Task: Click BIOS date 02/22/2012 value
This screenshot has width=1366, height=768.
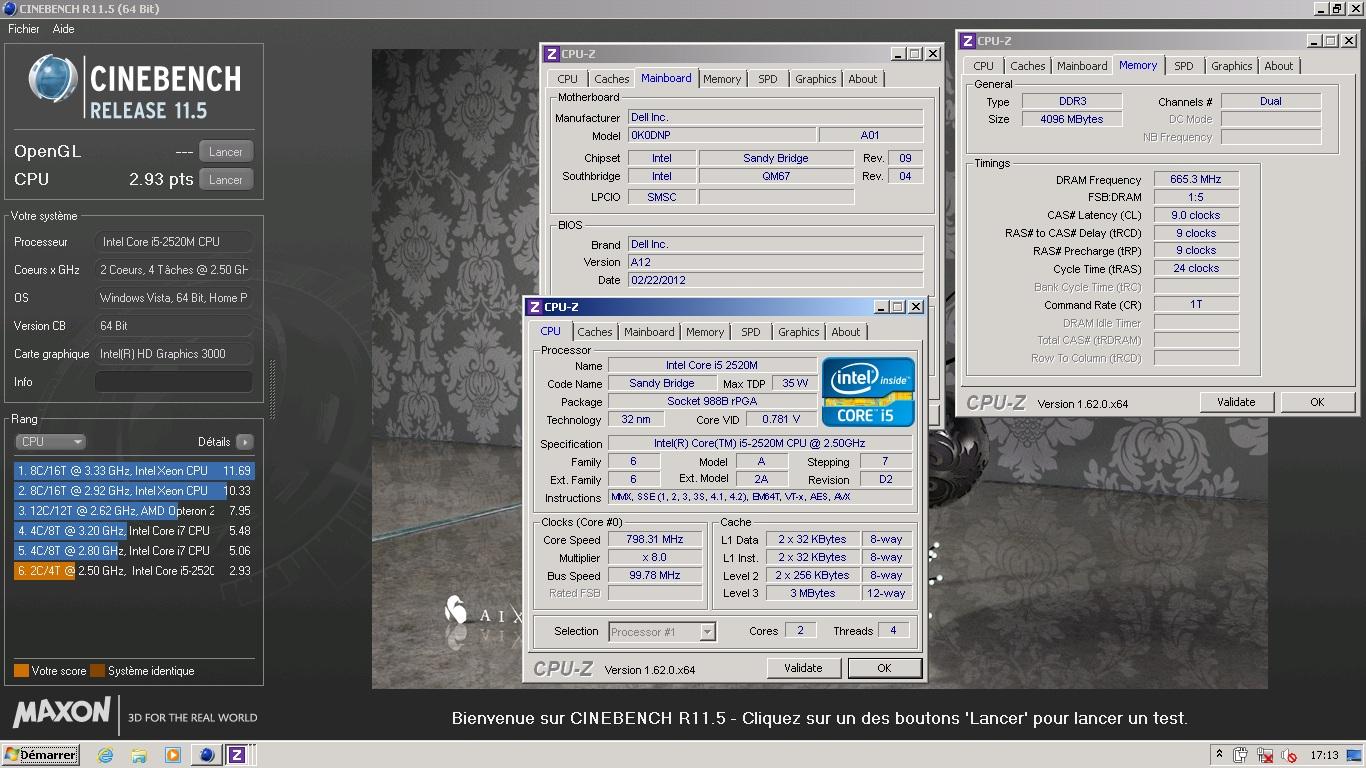Action: [x=775, y=281]
